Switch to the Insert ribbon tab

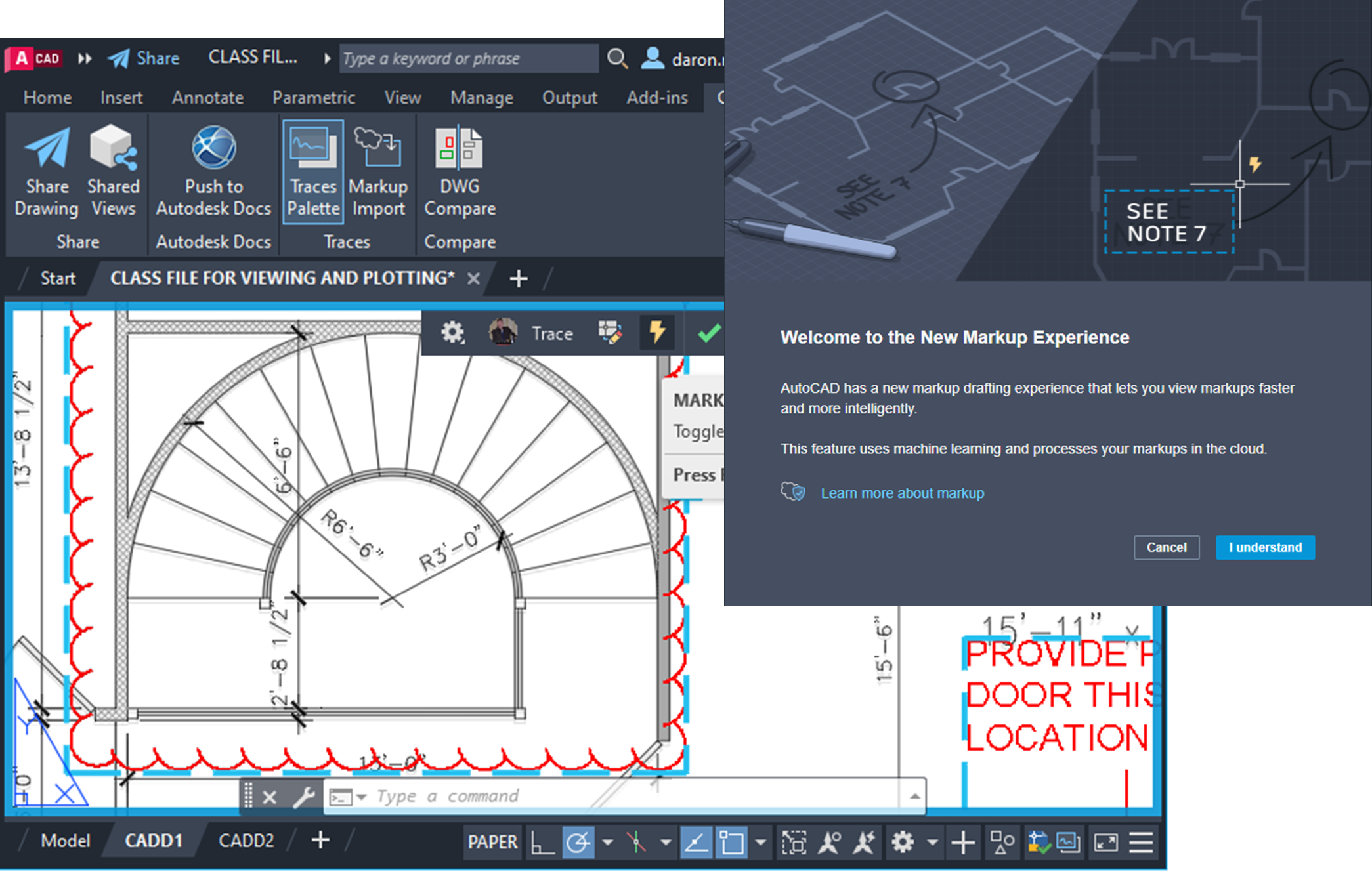point(121,98)
